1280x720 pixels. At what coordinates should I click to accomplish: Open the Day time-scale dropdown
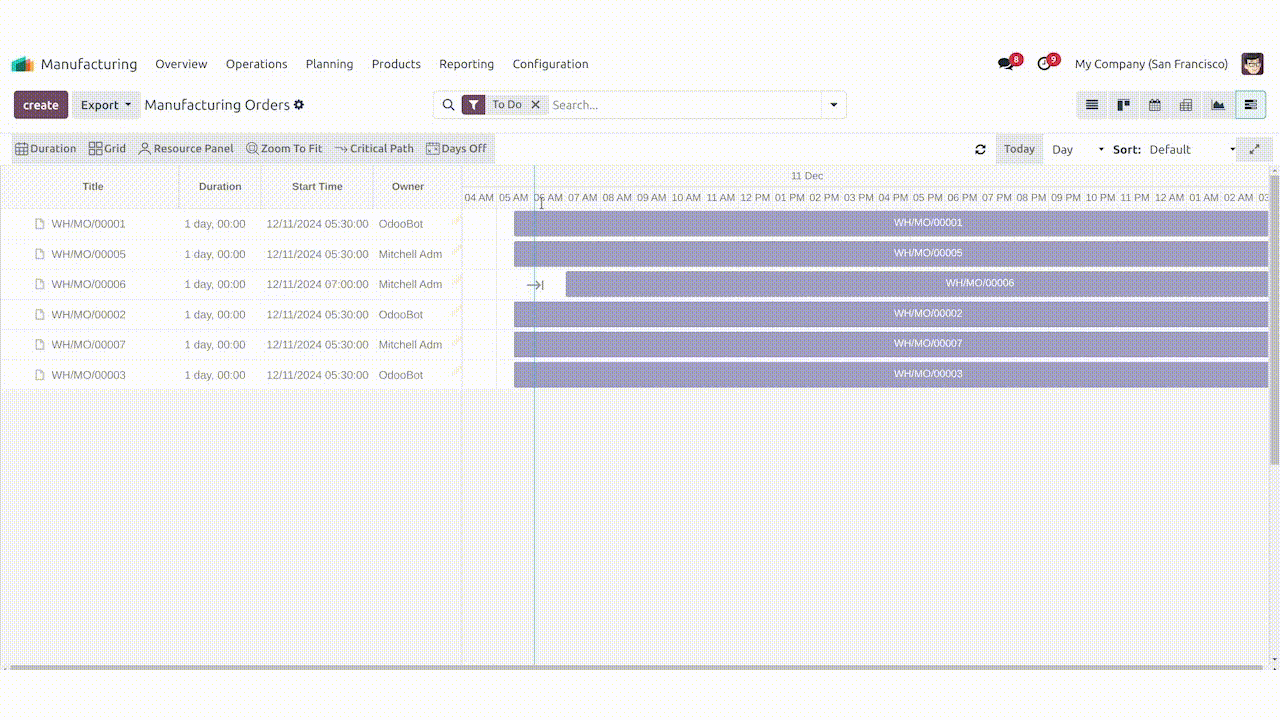pyautogui.click(x=1077, y=149)
